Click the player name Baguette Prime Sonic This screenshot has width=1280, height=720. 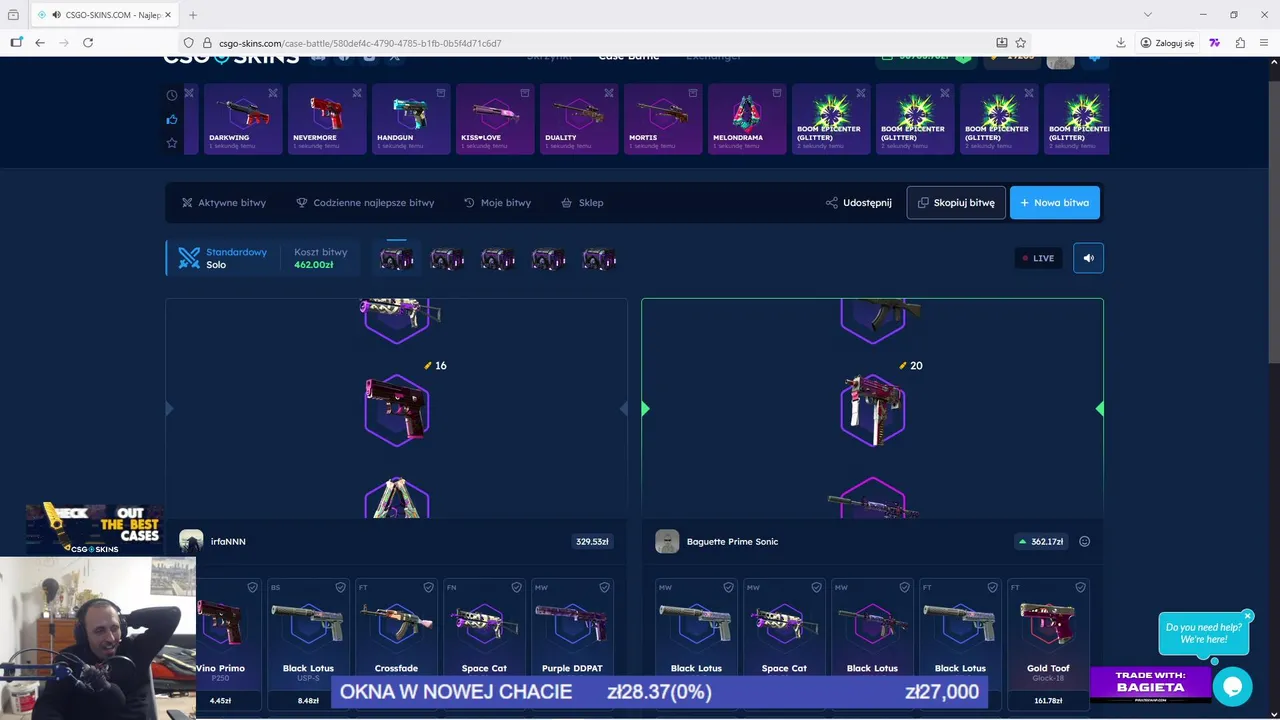point(732,541)
